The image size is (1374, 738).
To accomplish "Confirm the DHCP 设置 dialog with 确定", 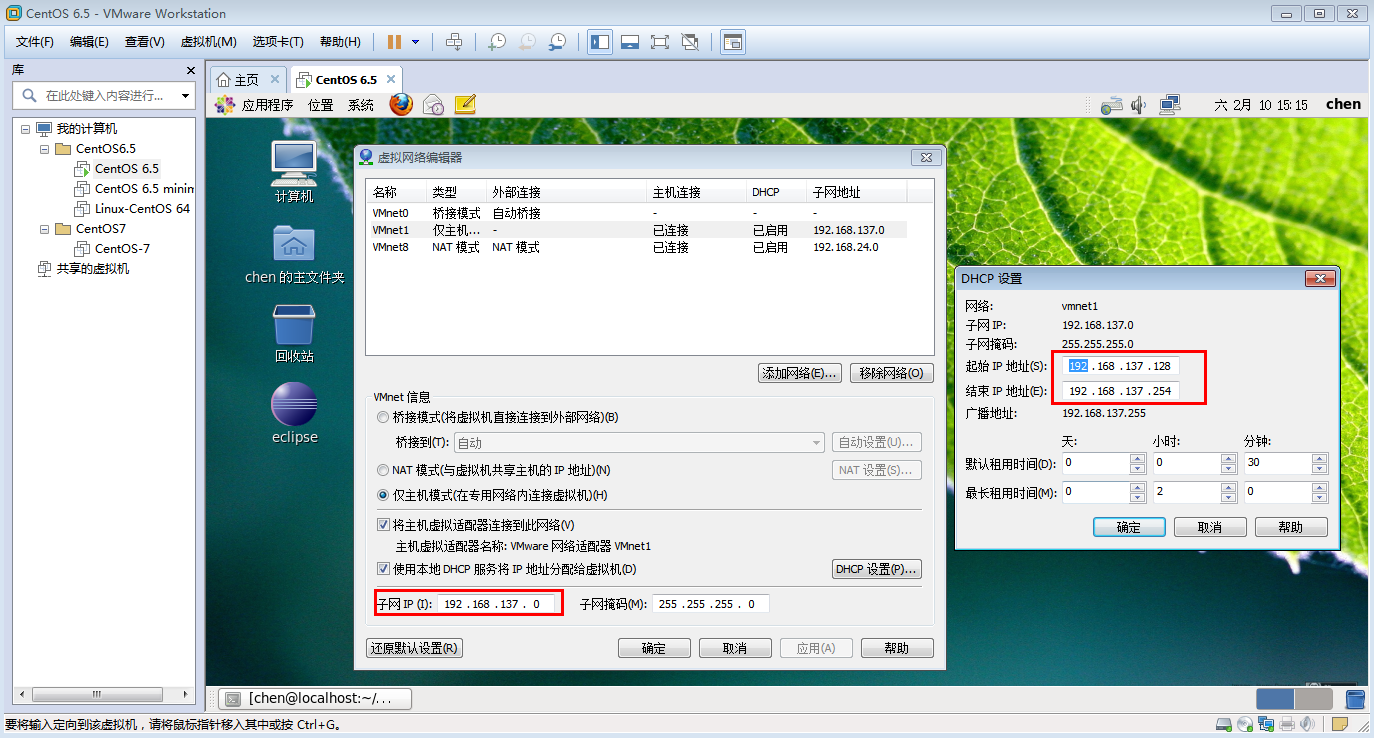I will coord(1129,527).
